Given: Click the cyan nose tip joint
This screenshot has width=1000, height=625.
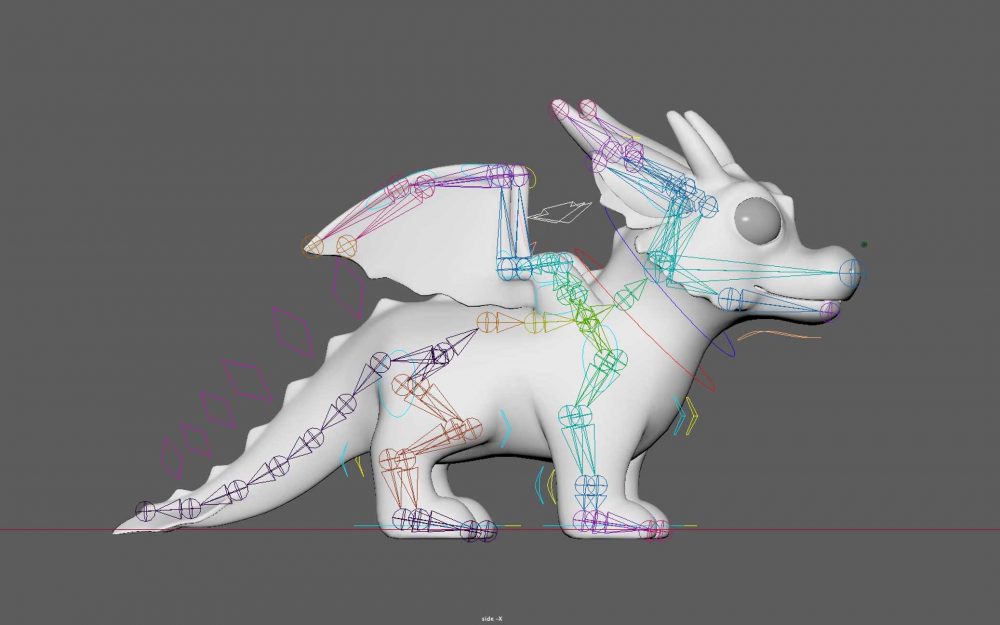Looking at the screenshot, I should pyautogui.click(x=851, y=271).
